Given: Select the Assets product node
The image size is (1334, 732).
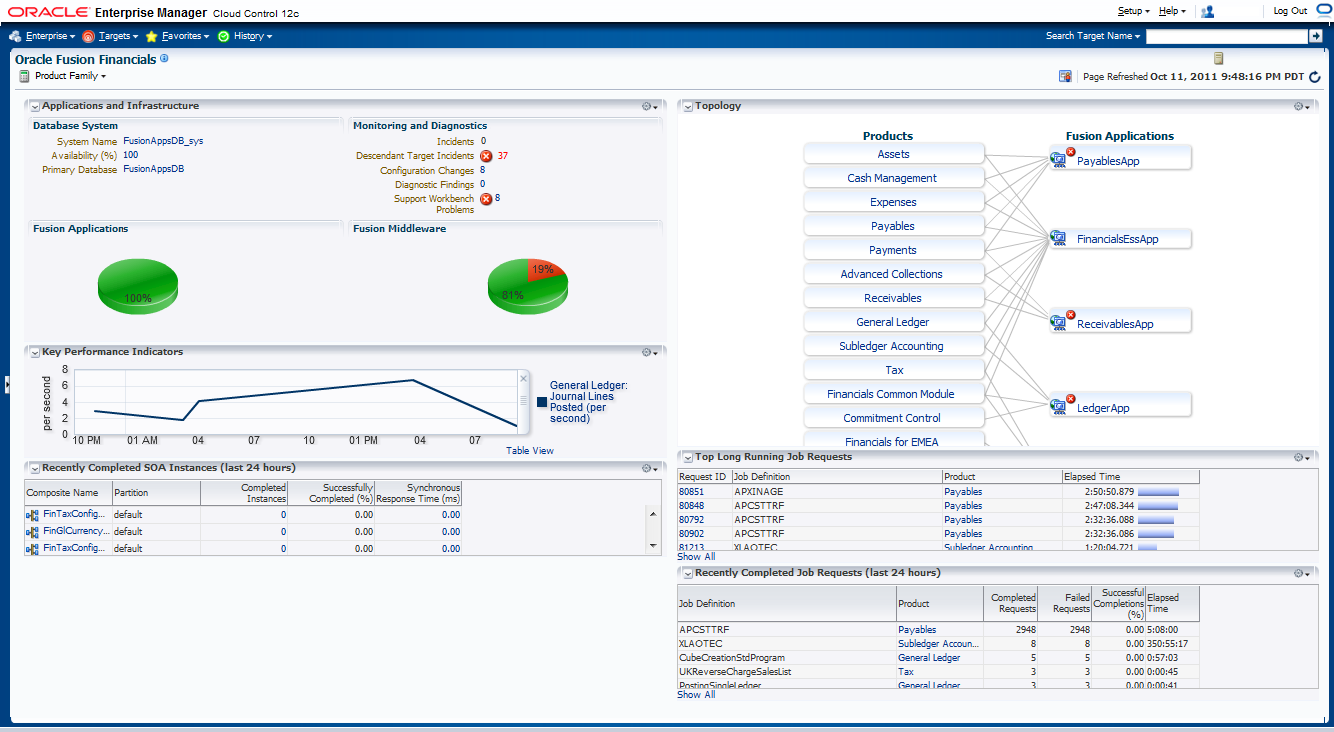Looking at the screenshot, I should pyautogui.click(x=894, y=154).
